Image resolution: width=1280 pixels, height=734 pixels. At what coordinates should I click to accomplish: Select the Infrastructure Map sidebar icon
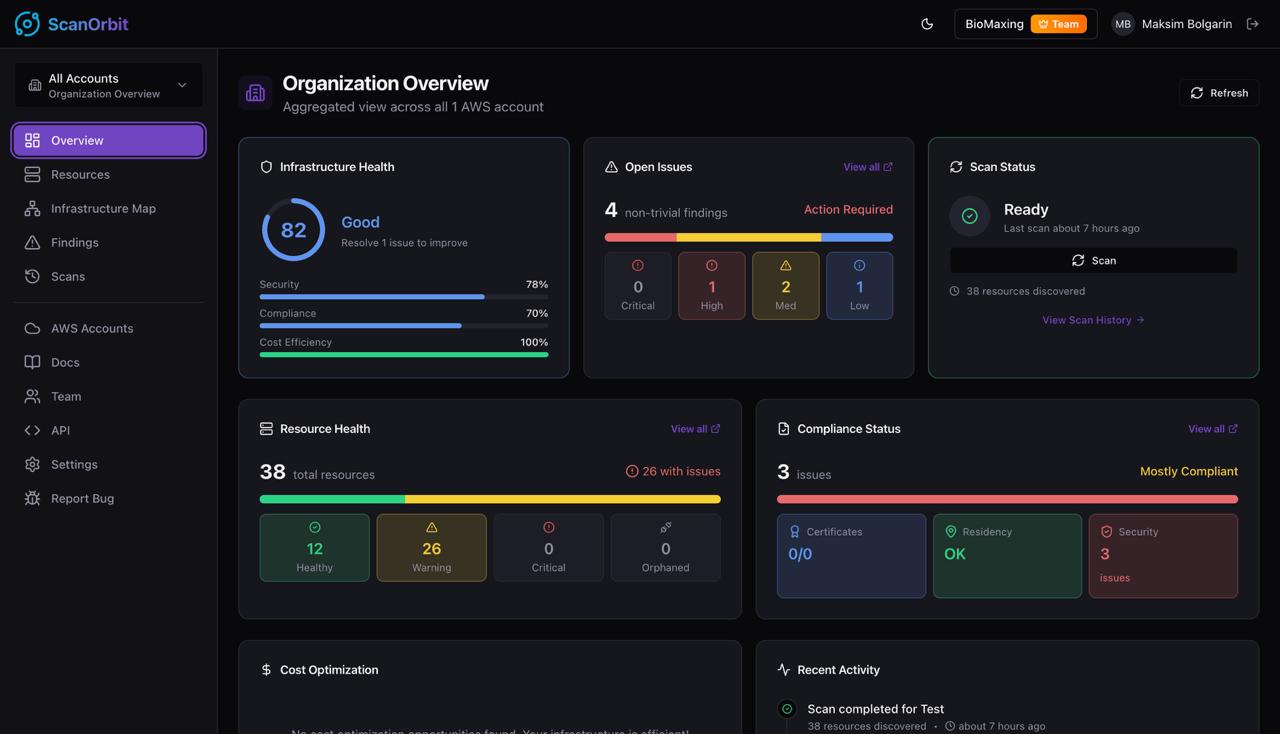coord(33,208)
